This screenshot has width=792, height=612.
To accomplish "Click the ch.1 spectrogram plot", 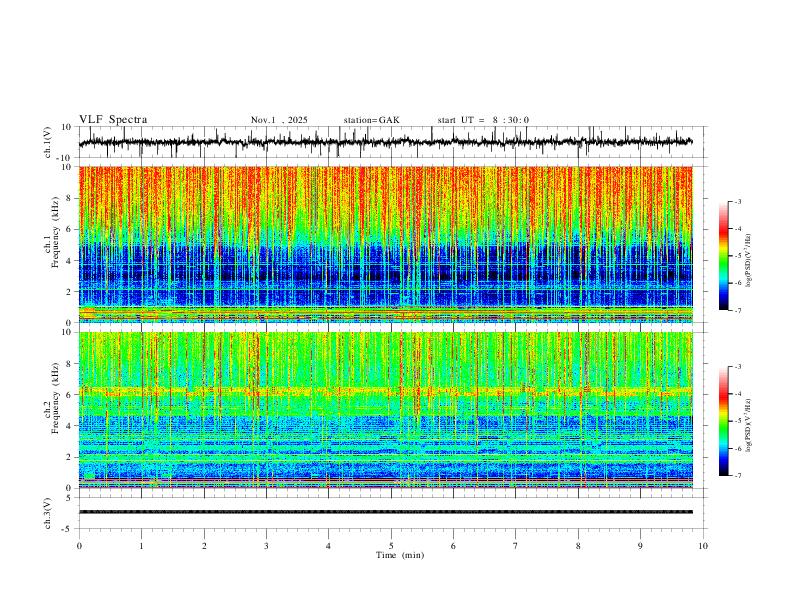I will click(x=385, y=244).
